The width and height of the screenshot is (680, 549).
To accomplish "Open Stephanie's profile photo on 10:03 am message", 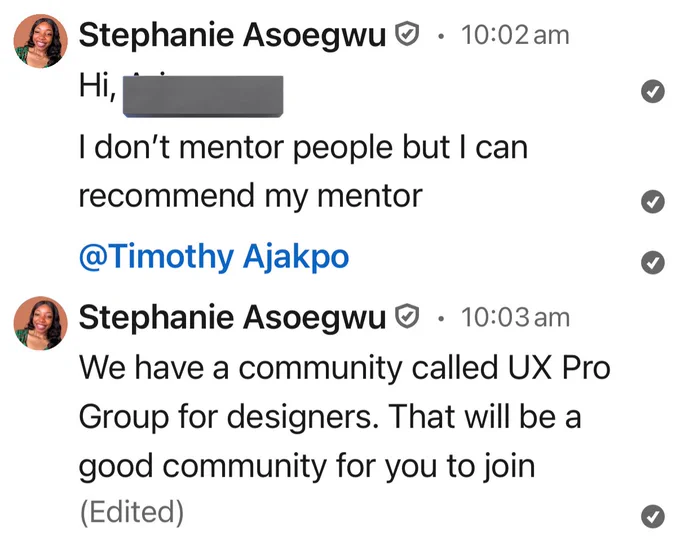I will click(41, 323).
